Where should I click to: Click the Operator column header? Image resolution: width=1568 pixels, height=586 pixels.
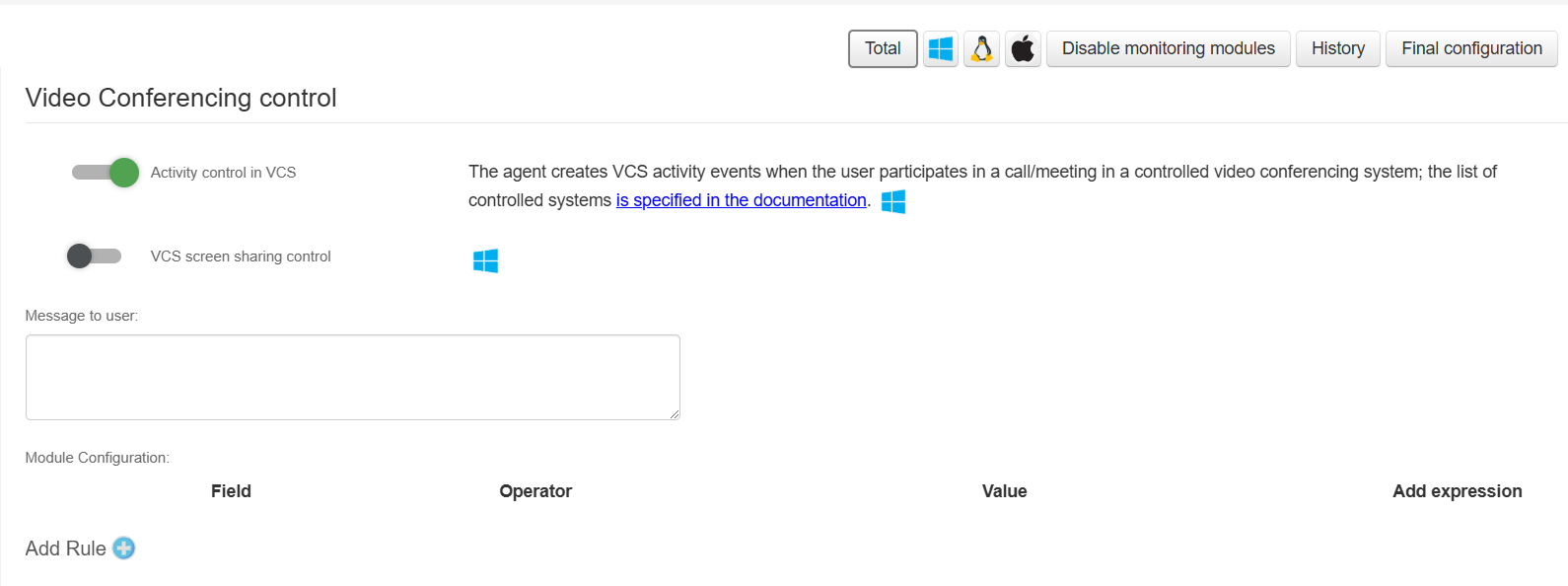coord(535,491)
